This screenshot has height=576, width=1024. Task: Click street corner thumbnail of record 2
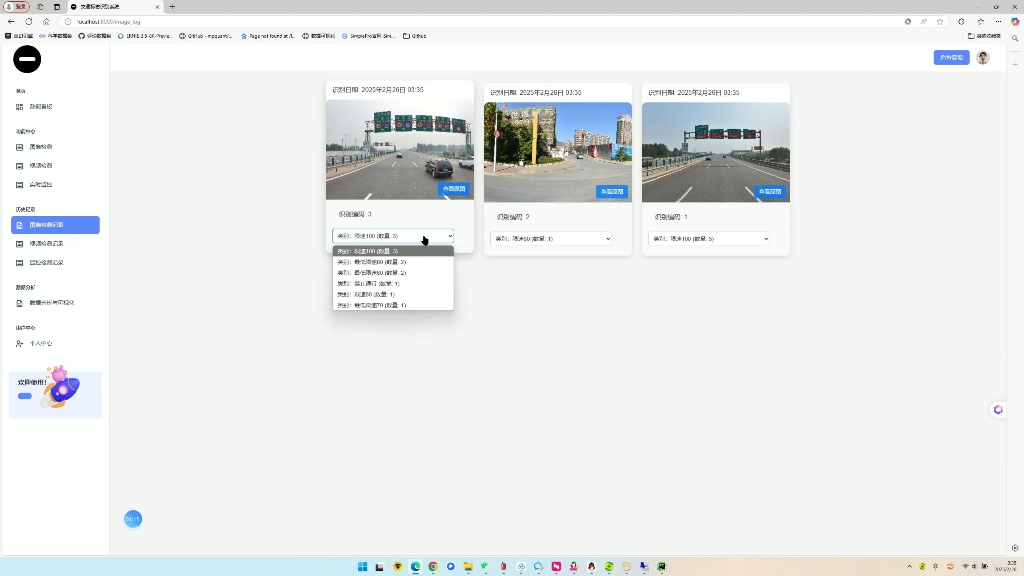click(x=558, y=152)
